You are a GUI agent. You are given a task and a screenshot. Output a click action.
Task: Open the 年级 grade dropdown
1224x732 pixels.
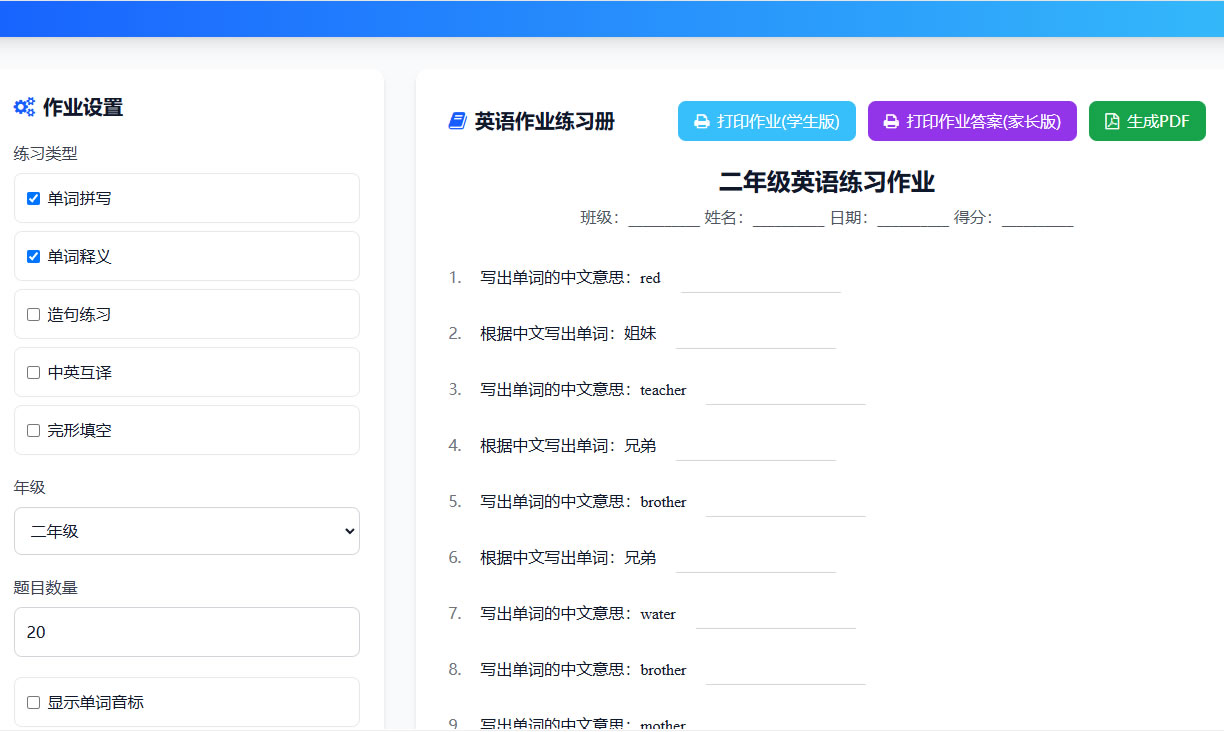pos(186,531)
